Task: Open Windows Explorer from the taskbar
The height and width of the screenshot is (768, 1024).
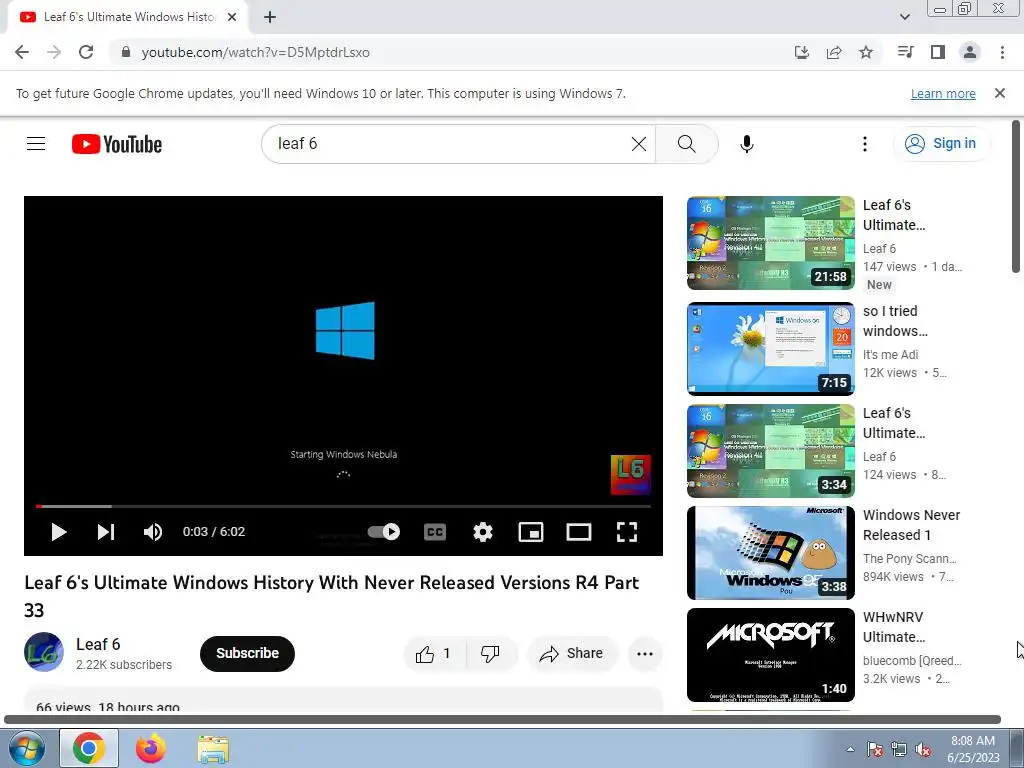Action: tap(213, 749)
